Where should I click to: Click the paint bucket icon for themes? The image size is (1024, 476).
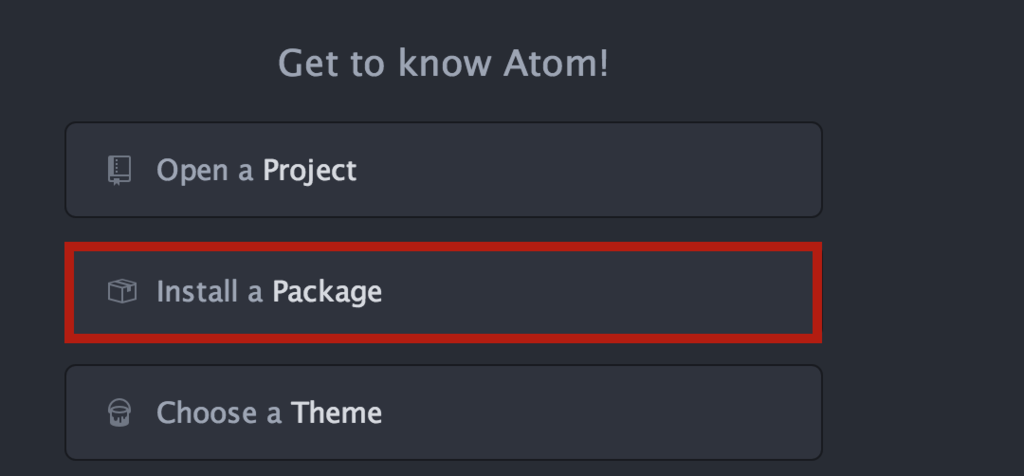tap(120, 413)
